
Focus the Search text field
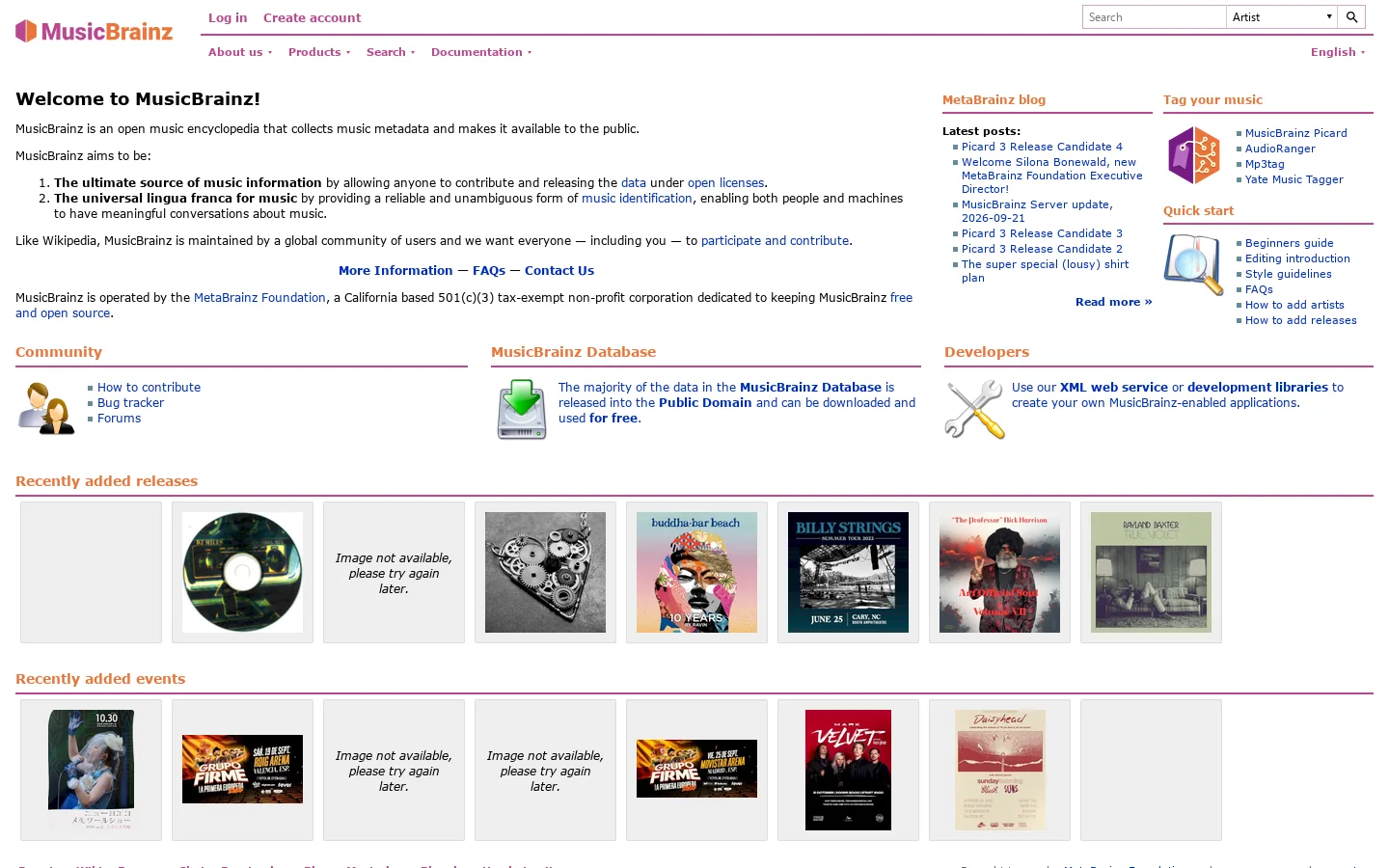click(1155, 17)
